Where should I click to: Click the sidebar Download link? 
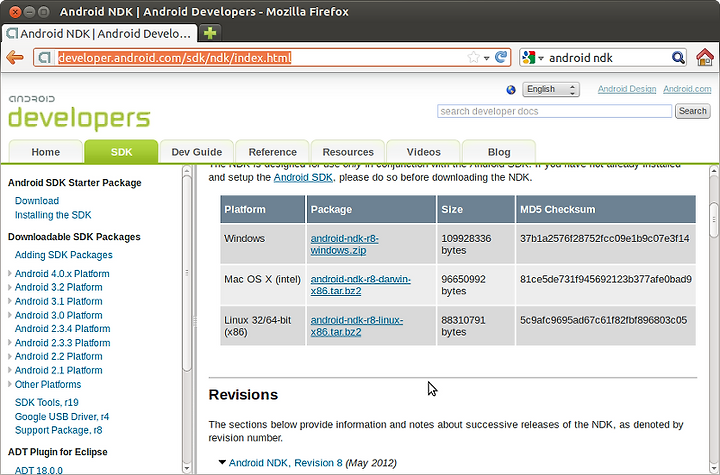tap(37, 201)
